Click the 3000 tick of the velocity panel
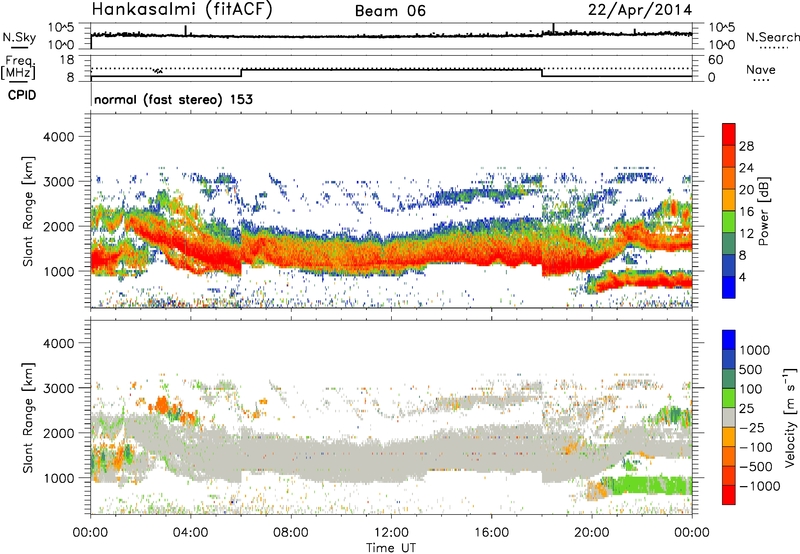This screenshot has height=554, width=800. 59,388
